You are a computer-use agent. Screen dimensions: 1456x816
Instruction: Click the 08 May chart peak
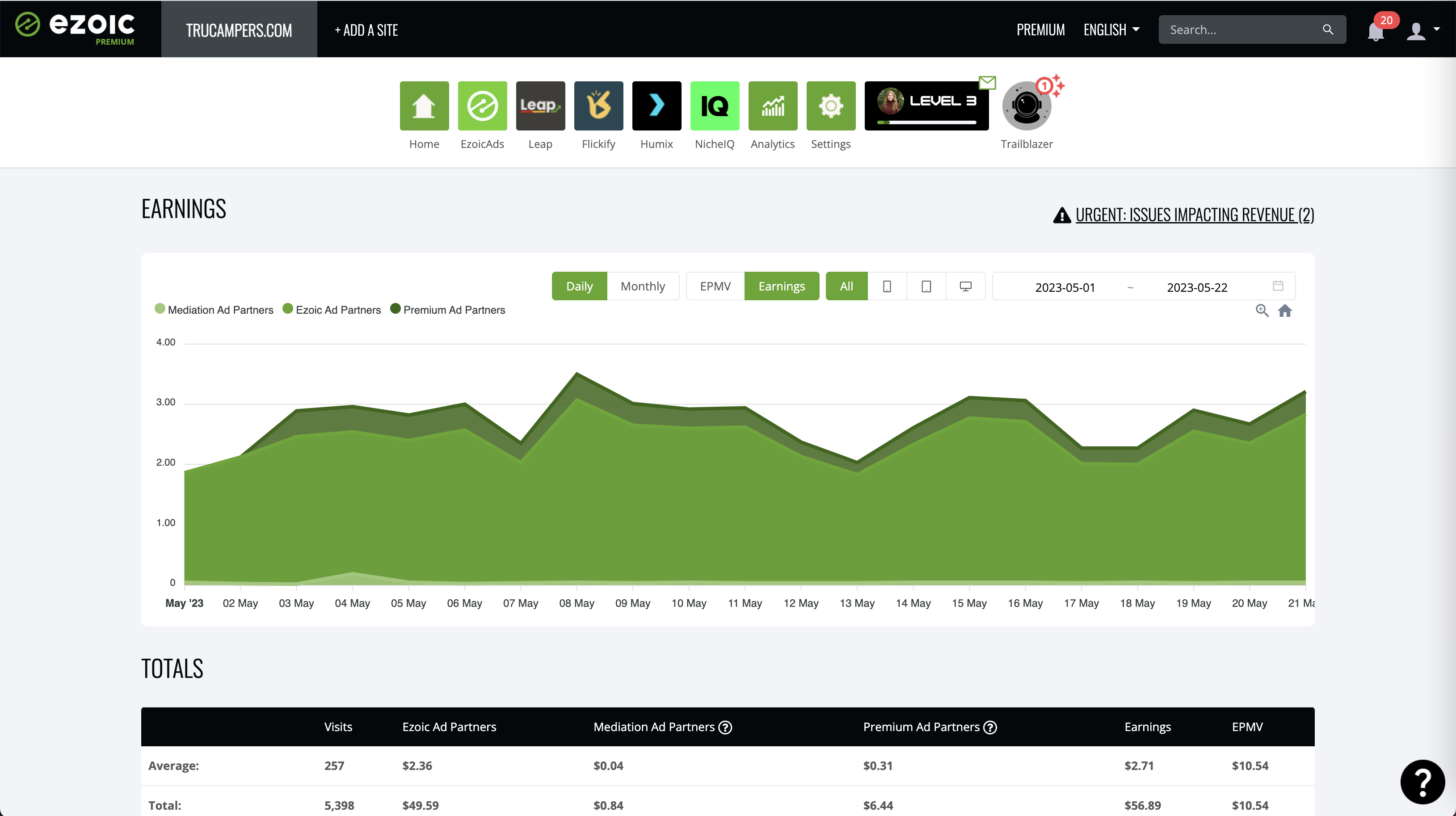577,373
